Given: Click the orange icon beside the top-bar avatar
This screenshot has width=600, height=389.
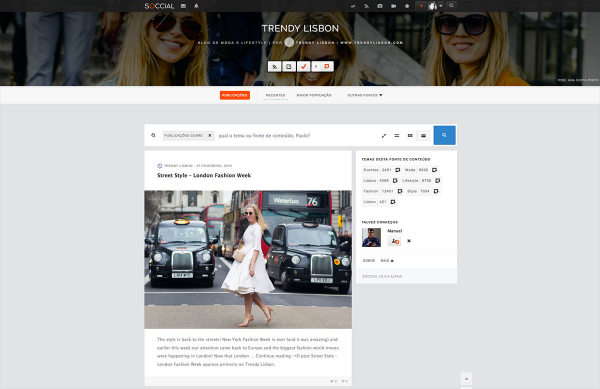Looking at the screenshot, I should click(x=421, y=6).
